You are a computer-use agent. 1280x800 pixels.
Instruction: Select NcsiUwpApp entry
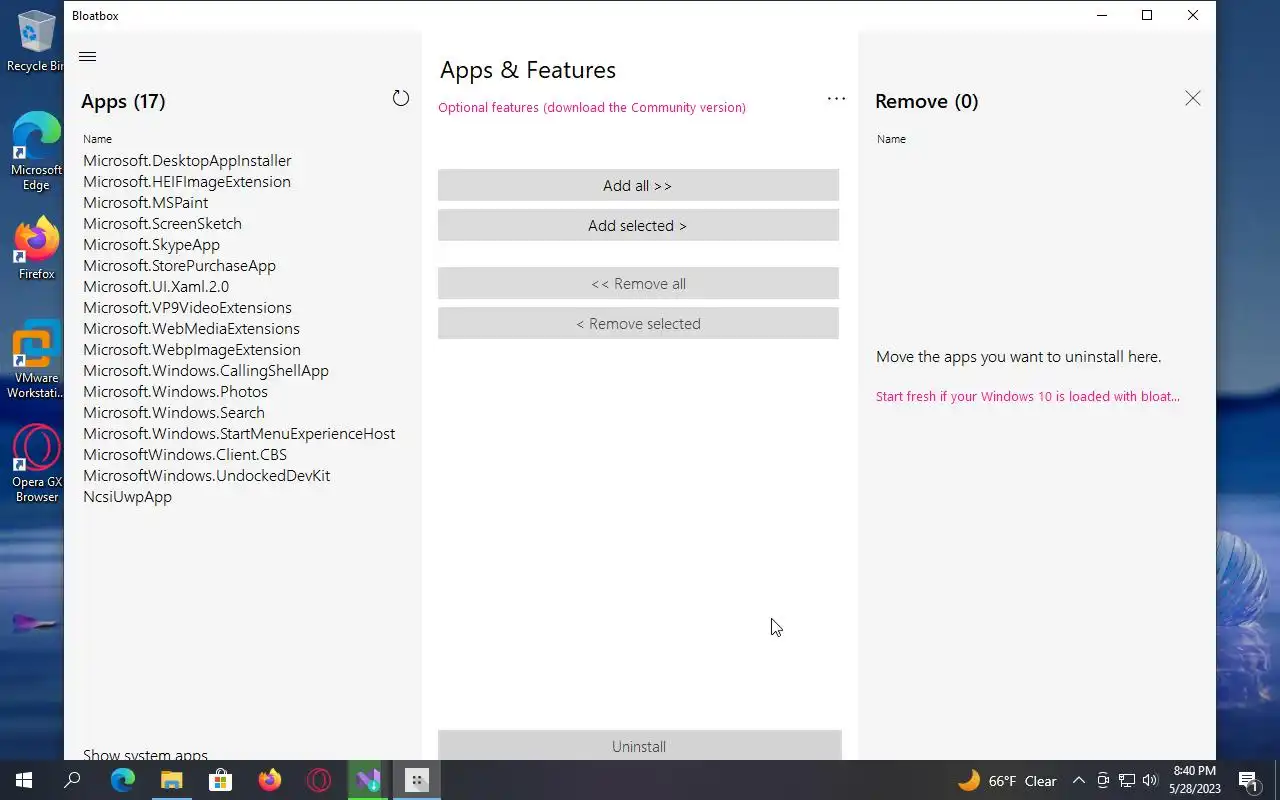click(127, 496)
